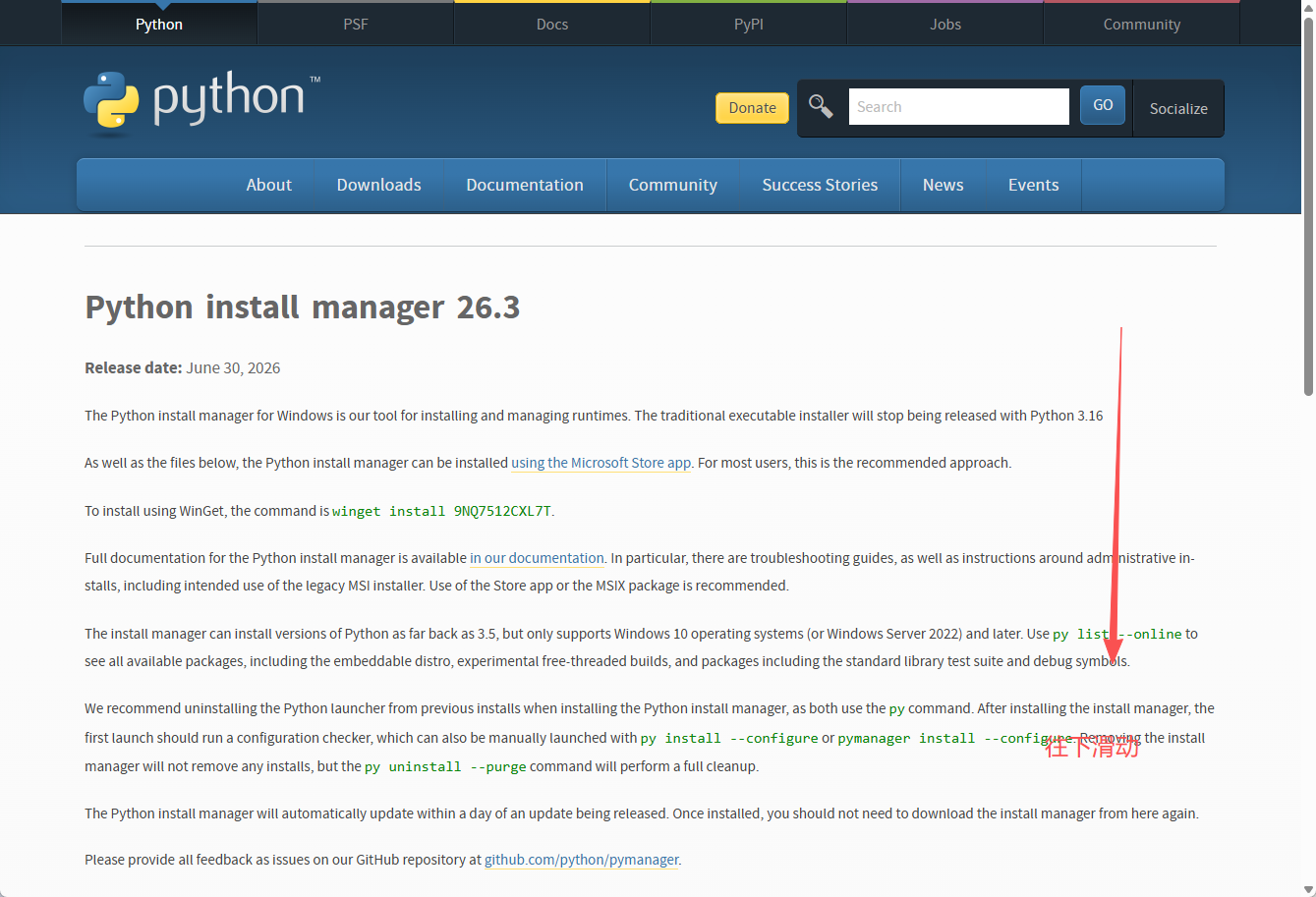Click the 'Release date:' label
This screenshot has height=897, width=1316.
click(134, 368)
